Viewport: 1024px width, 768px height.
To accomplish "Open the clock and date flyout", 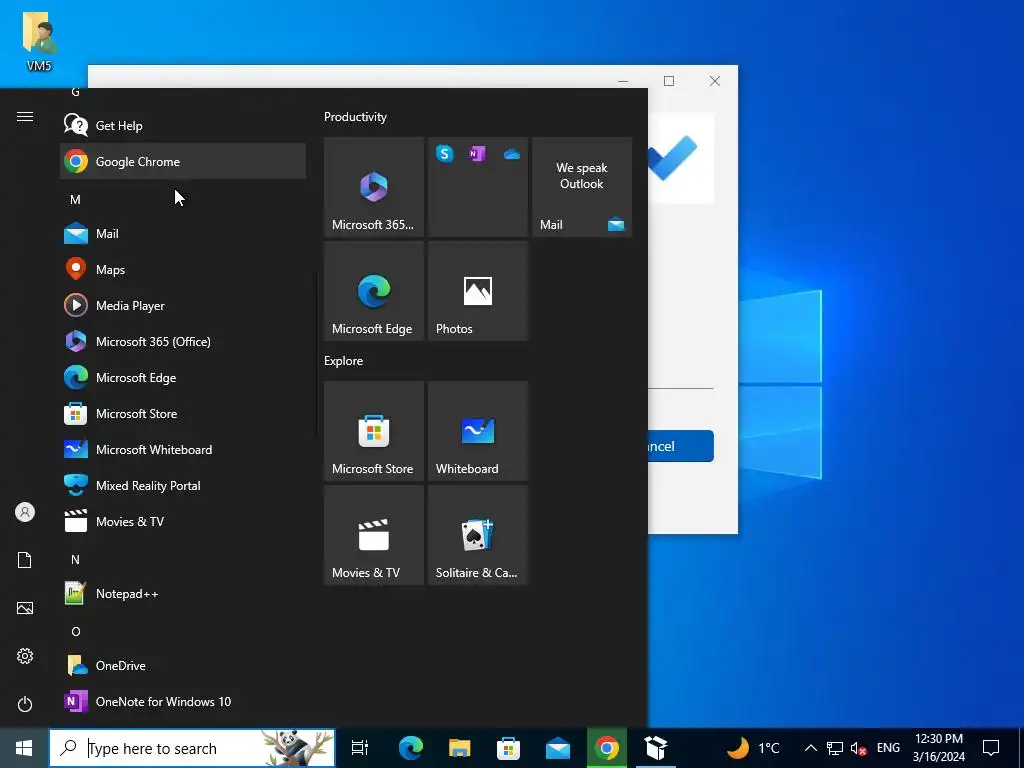I will point(939,748).
